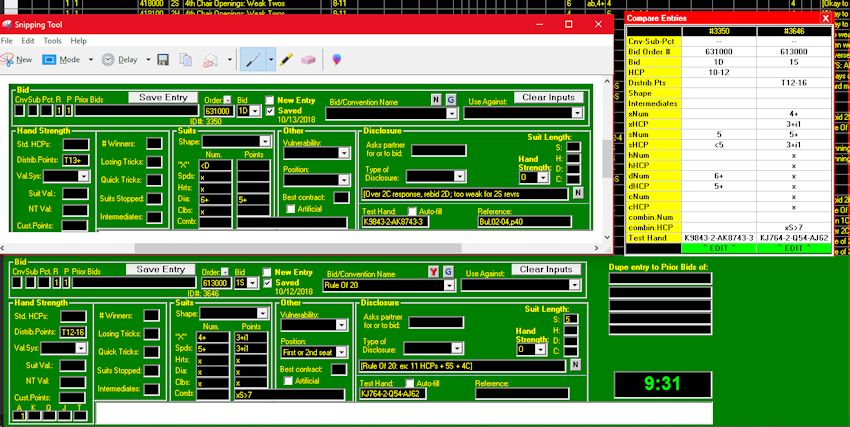Image resolution: width=850 pixels, height=427 pixels.
Task: Toggle the Saved checkbox dated 10/12/2018
Action: (267, 283)
